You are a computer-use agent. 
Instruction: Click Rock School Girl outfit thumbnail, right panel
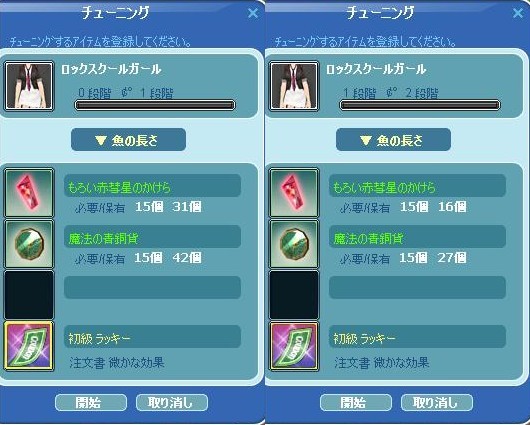pyautogui.click(x=294, y=86)
